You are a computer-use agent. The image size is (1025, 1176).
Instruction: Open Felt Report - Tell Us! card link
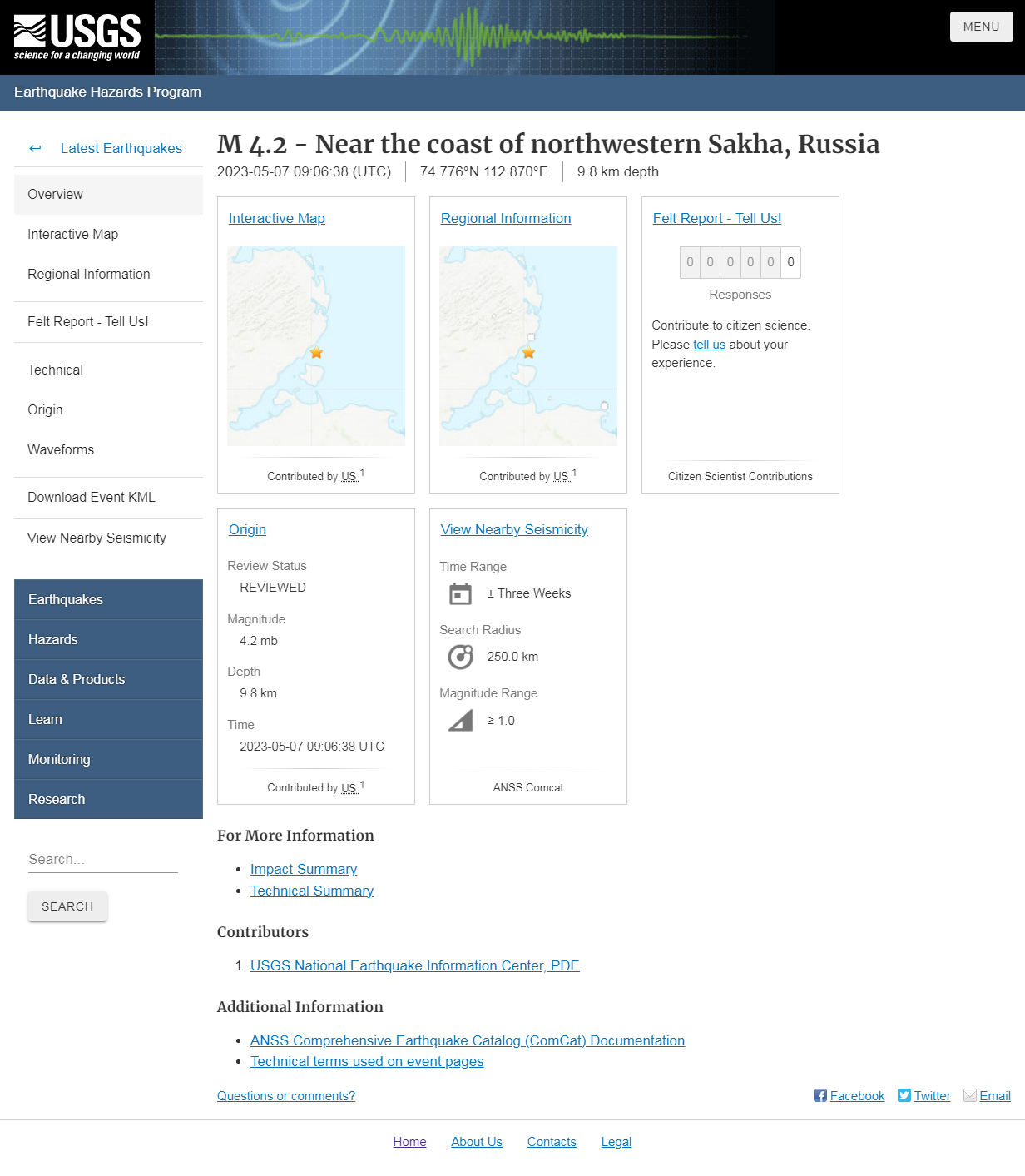pos(717,218)
